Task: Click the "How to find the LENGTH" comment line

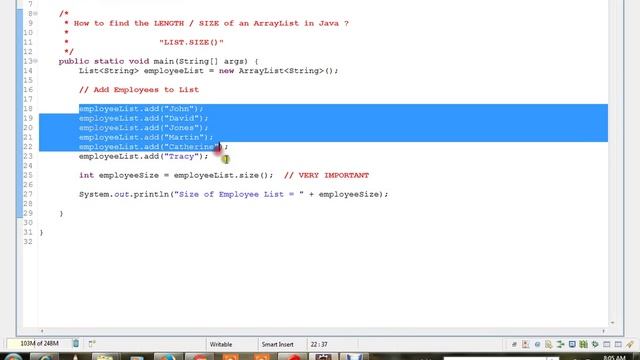Action: [x=211, y=23]
